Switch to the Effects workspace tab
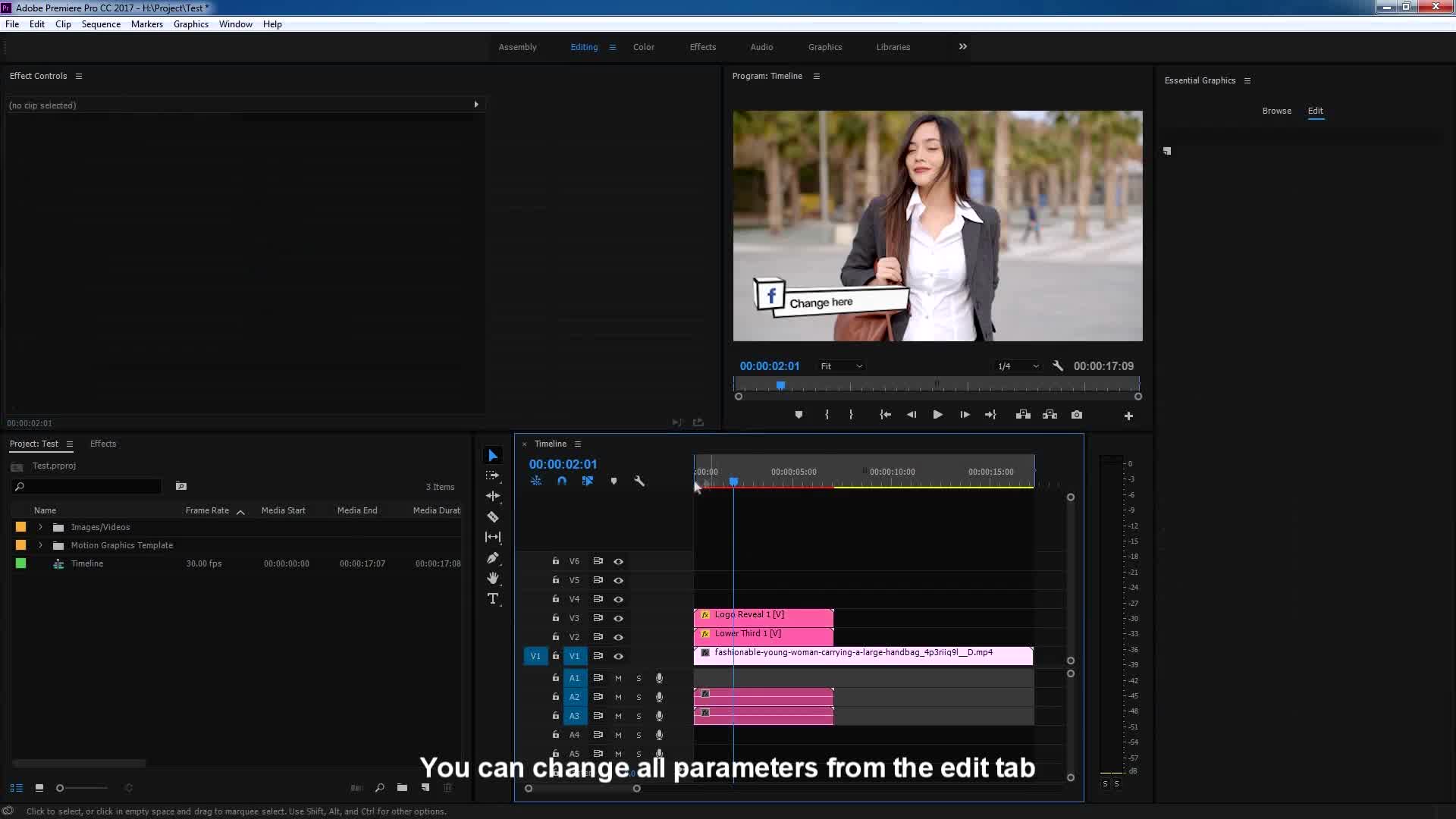Viewport: 1456px width, 819px height. [702, 47]
